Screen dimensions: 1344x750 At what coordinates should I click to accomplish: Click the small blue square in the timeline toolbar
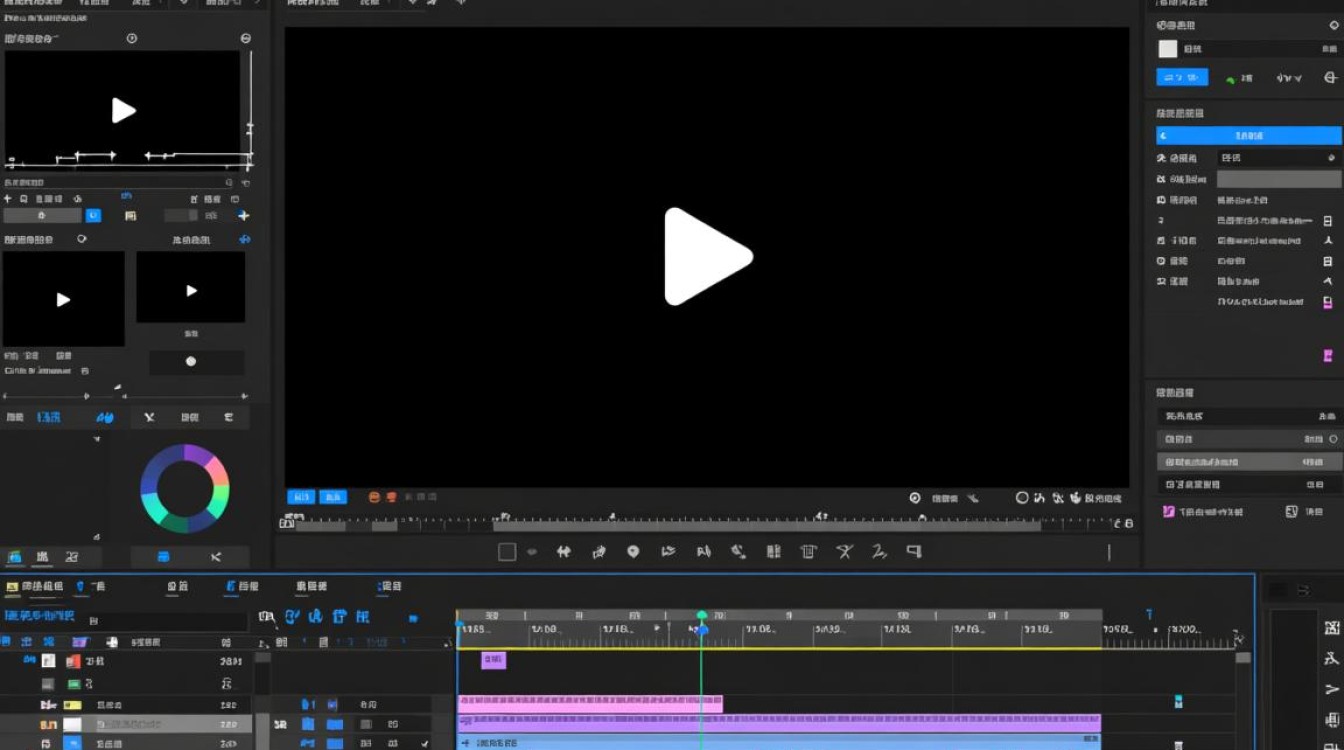pos(413,619)
